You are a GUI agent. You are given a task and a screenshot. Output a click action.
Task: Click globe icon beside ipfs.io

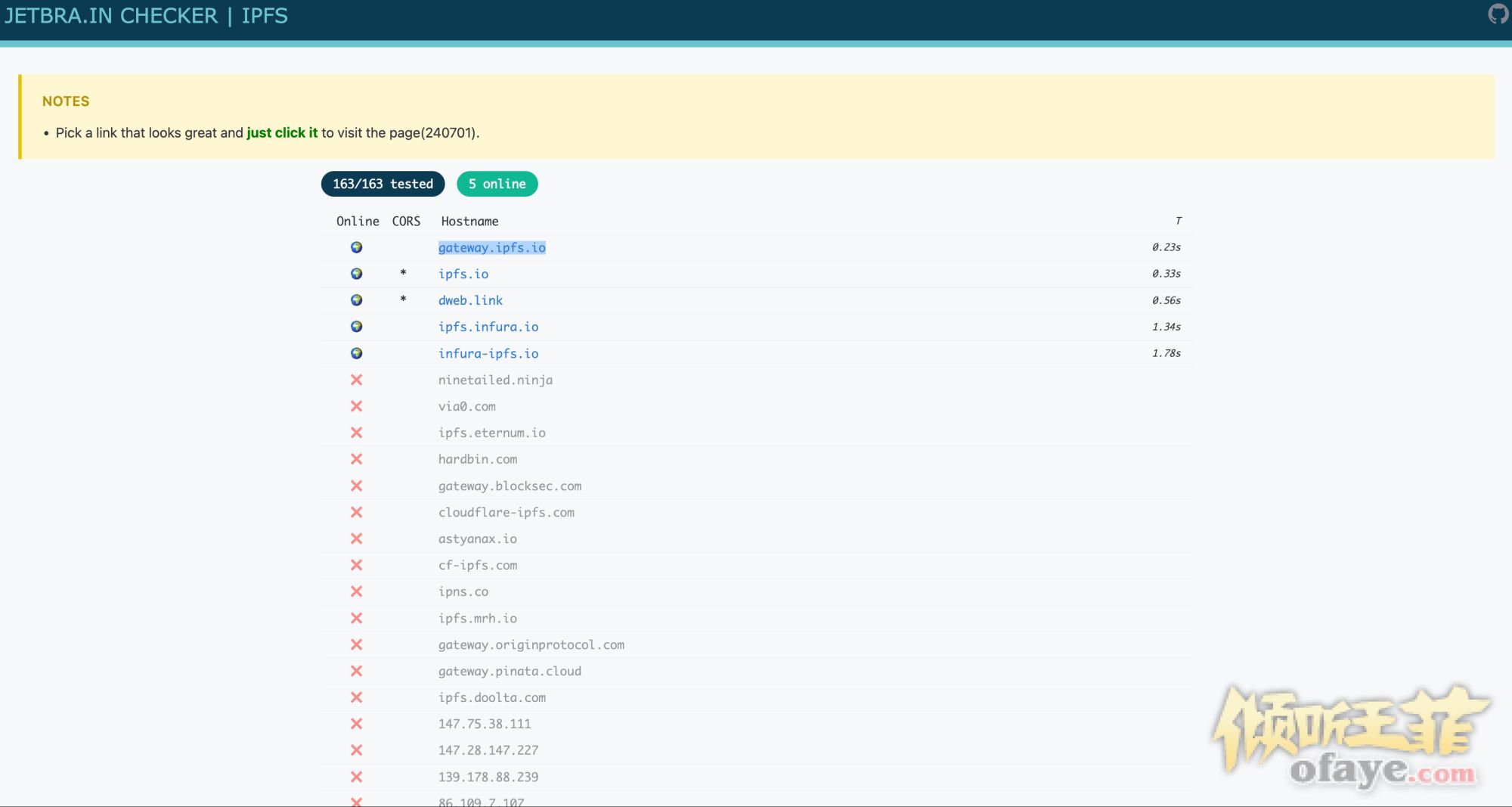(357, 274)
